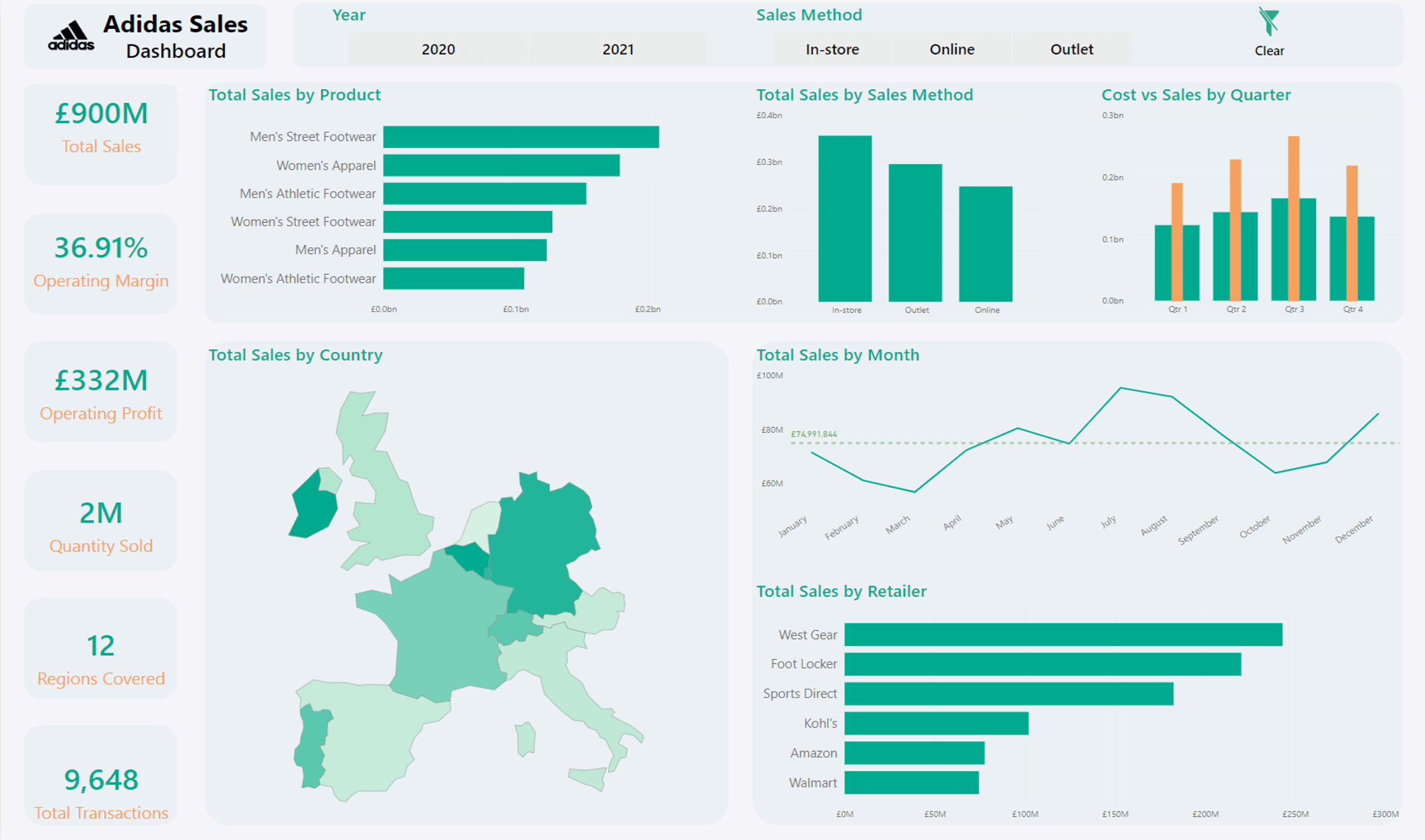Select the Kohl's retailer bar
The height and width of the screenshot is (840, 1425).
click(x=937, y=724)
